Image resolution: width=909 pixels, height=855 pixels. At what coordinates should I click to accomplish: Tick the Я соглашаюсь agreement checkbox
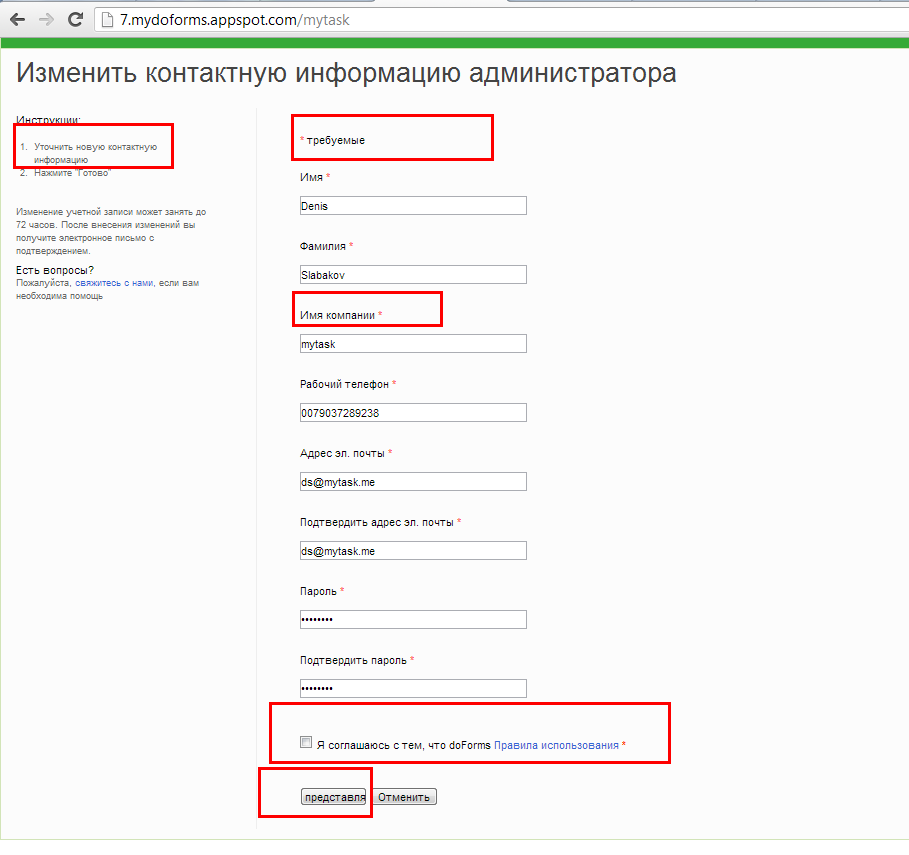306,743
